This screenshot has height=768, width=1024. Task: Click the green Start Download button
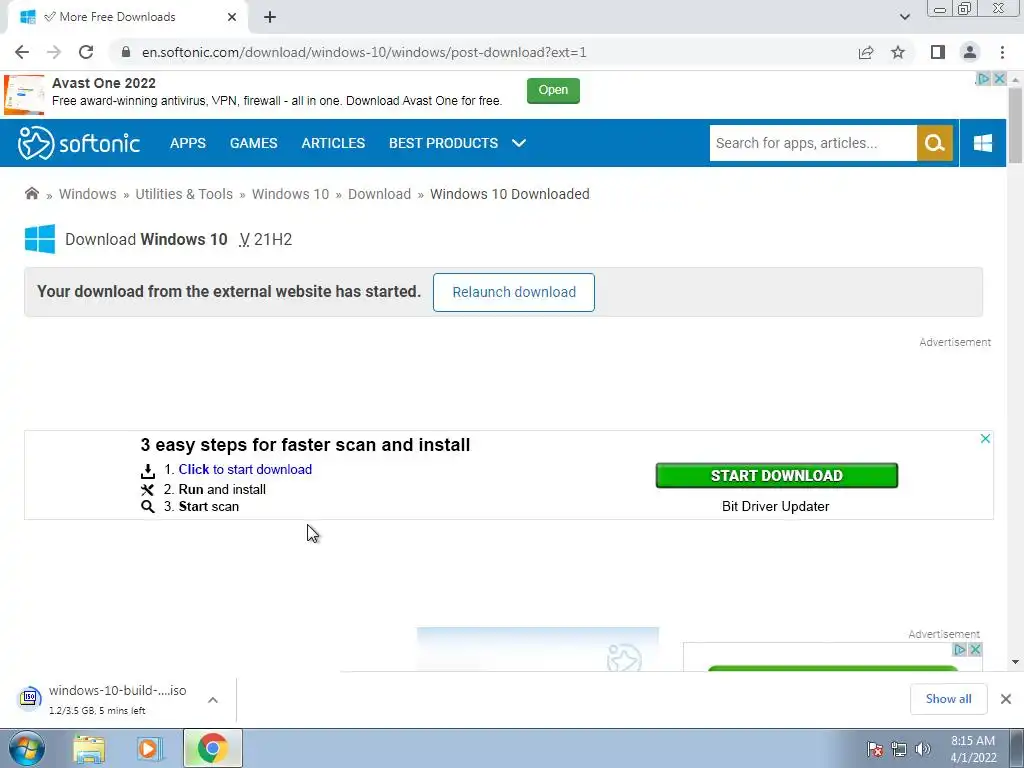pos(776,475)
